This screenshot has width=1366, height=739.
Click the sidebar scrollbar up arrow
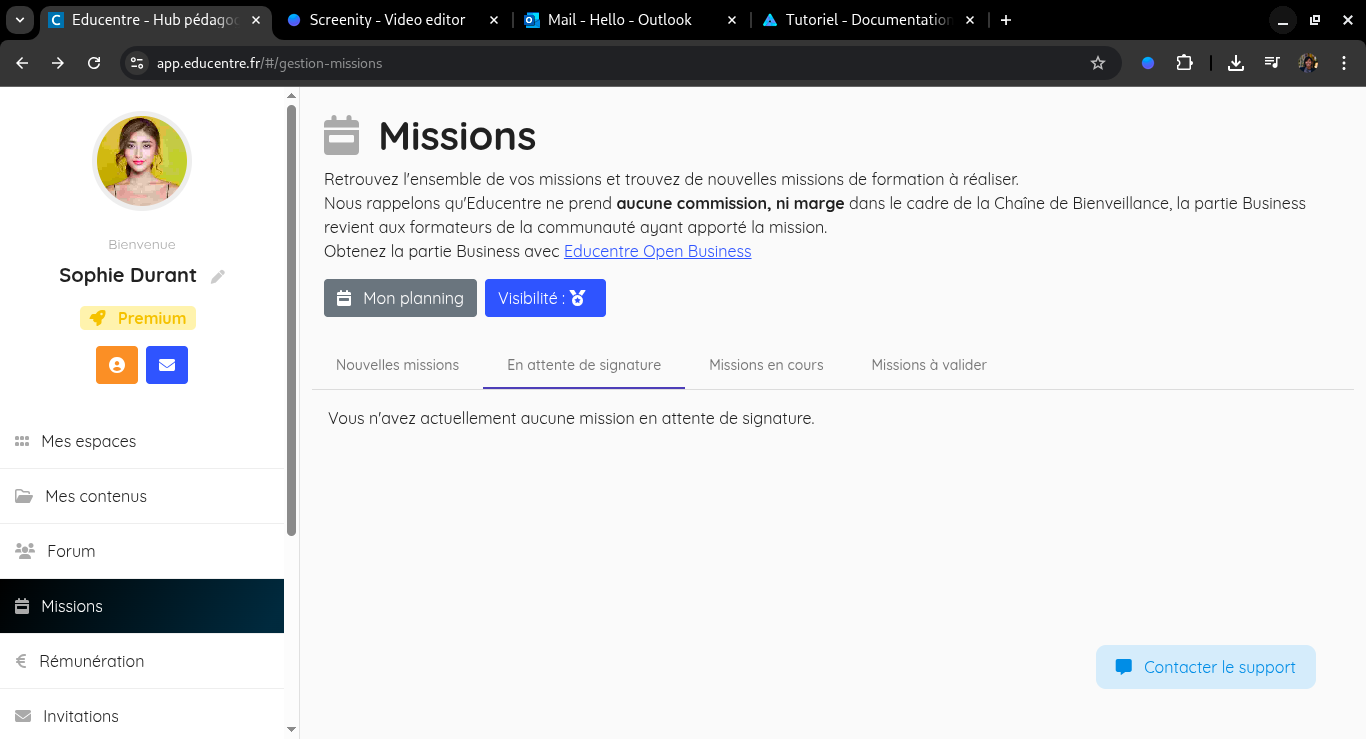292,95
